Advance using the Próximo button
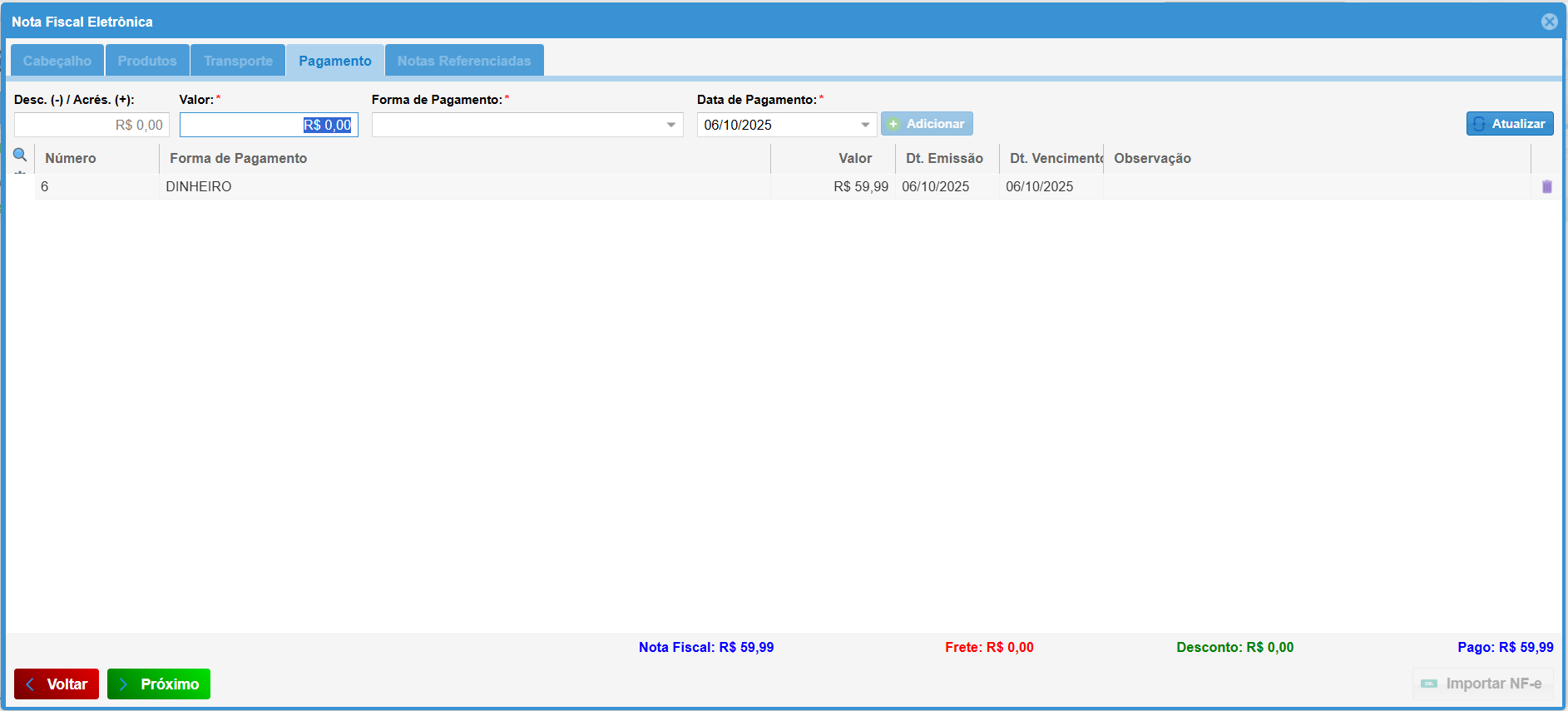Viewport: 1568px width, 711px height. [159, 684]
